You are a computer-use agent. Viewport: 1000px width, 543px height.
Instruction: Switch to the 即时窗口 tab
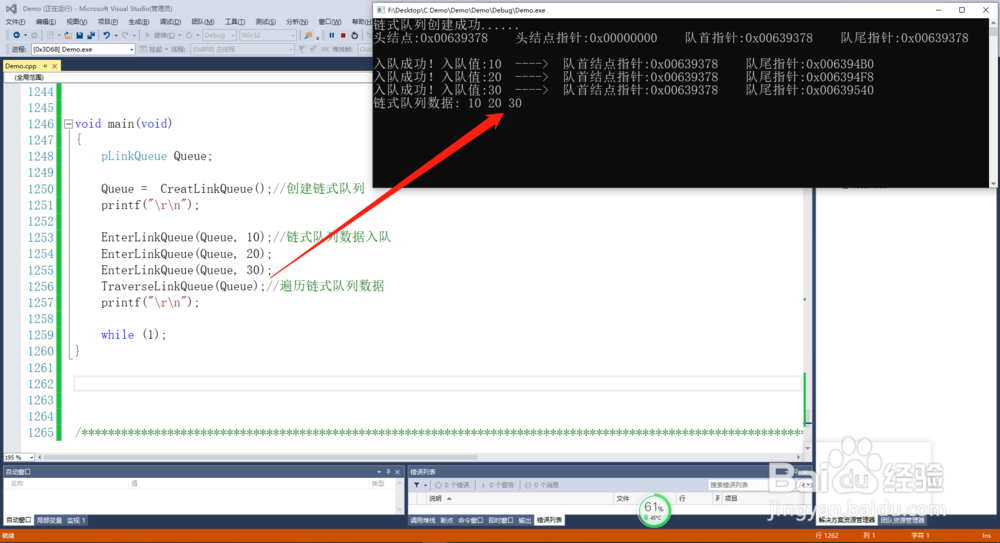[501, 520]
